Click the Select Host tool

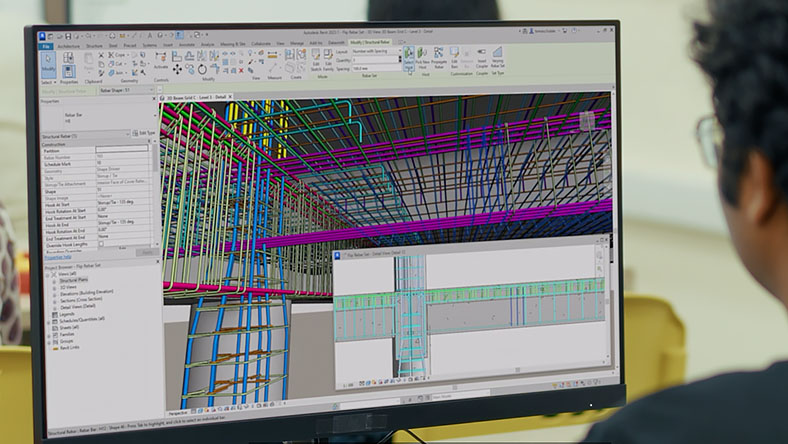pos(409,58)
